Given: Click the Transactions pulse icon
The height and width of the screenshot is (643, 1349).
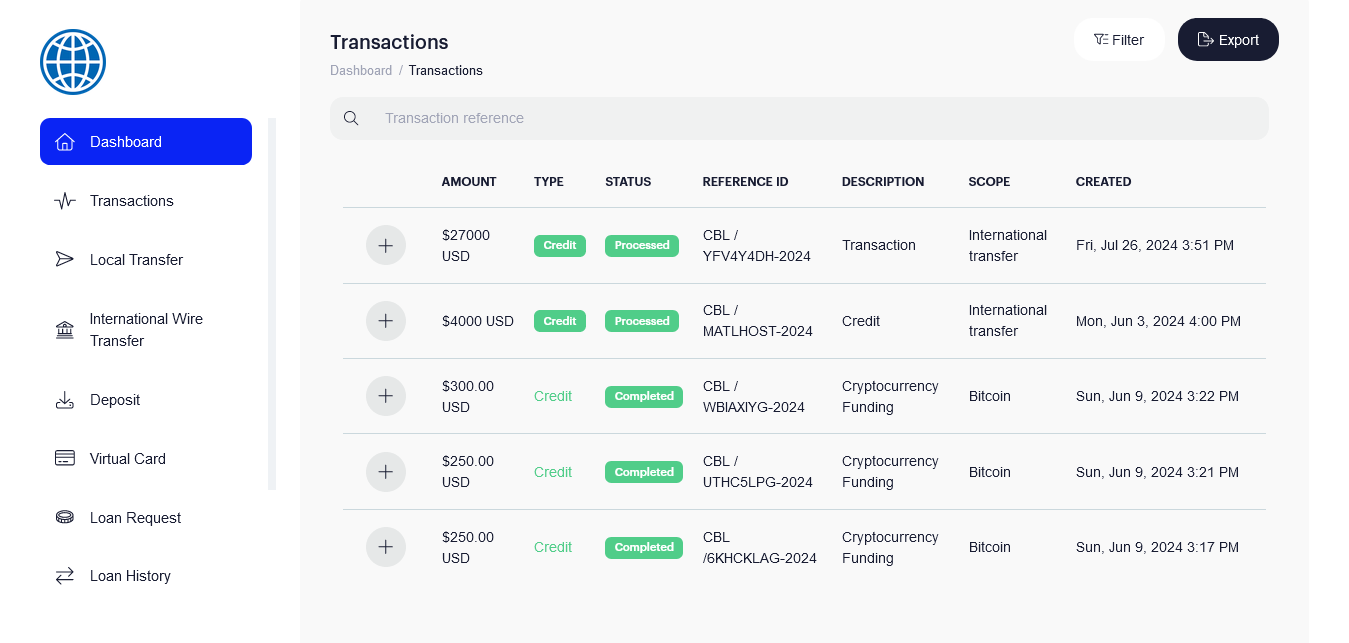Looking at the screenshot, I should 65,201.
